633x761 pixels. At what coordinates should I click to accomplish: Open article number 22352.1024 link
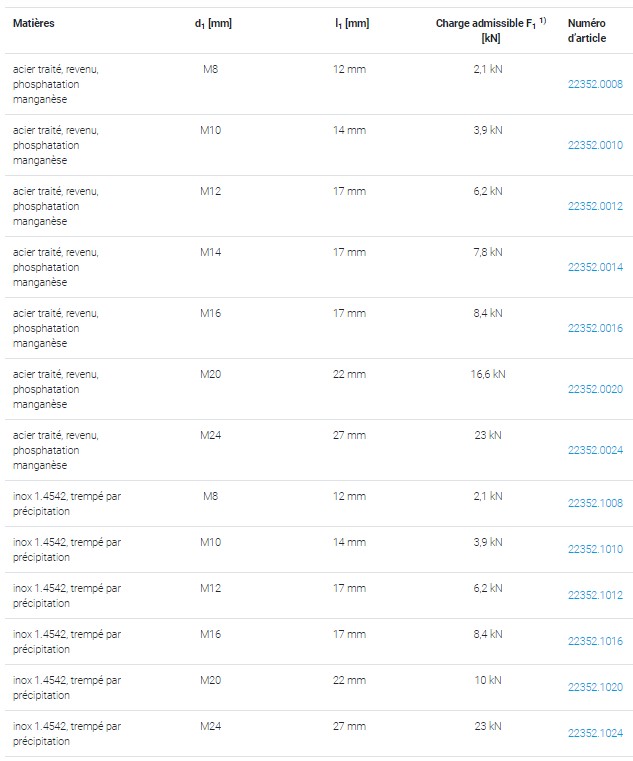pyautogui.click(x=595, y=733)
